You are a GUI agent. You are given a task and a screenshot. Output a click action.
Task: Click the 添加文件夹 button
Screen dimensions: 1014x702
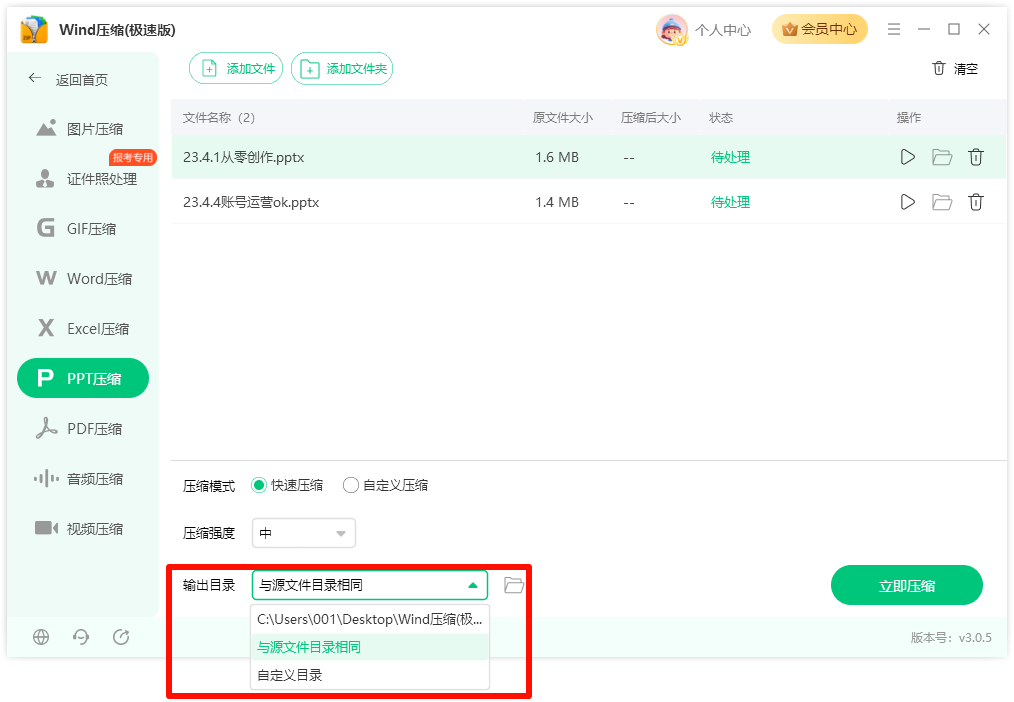click(x=342, y=69)
